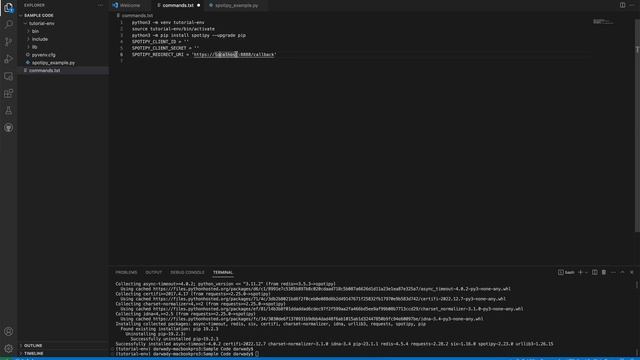Image resolution: width=640 pixels, height=360 pixels.
Task: Maximize the terminal panel size
Action: pyautogui.click(x=622, y=272)
